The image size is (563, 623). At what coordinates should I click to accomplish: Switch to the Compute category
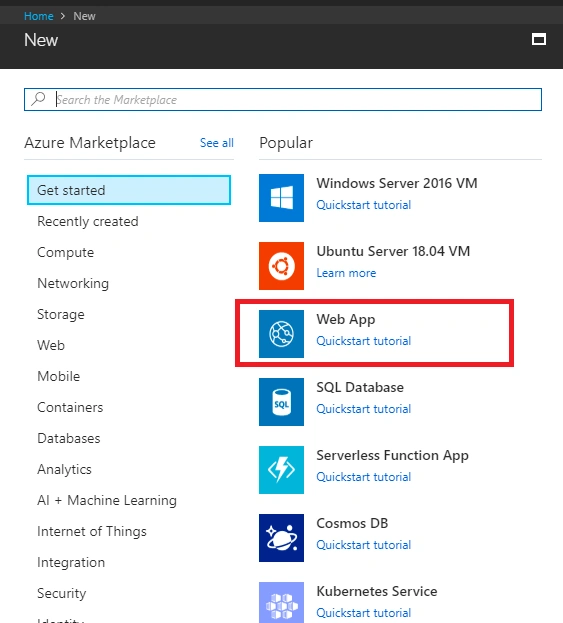tap(66, 252)
